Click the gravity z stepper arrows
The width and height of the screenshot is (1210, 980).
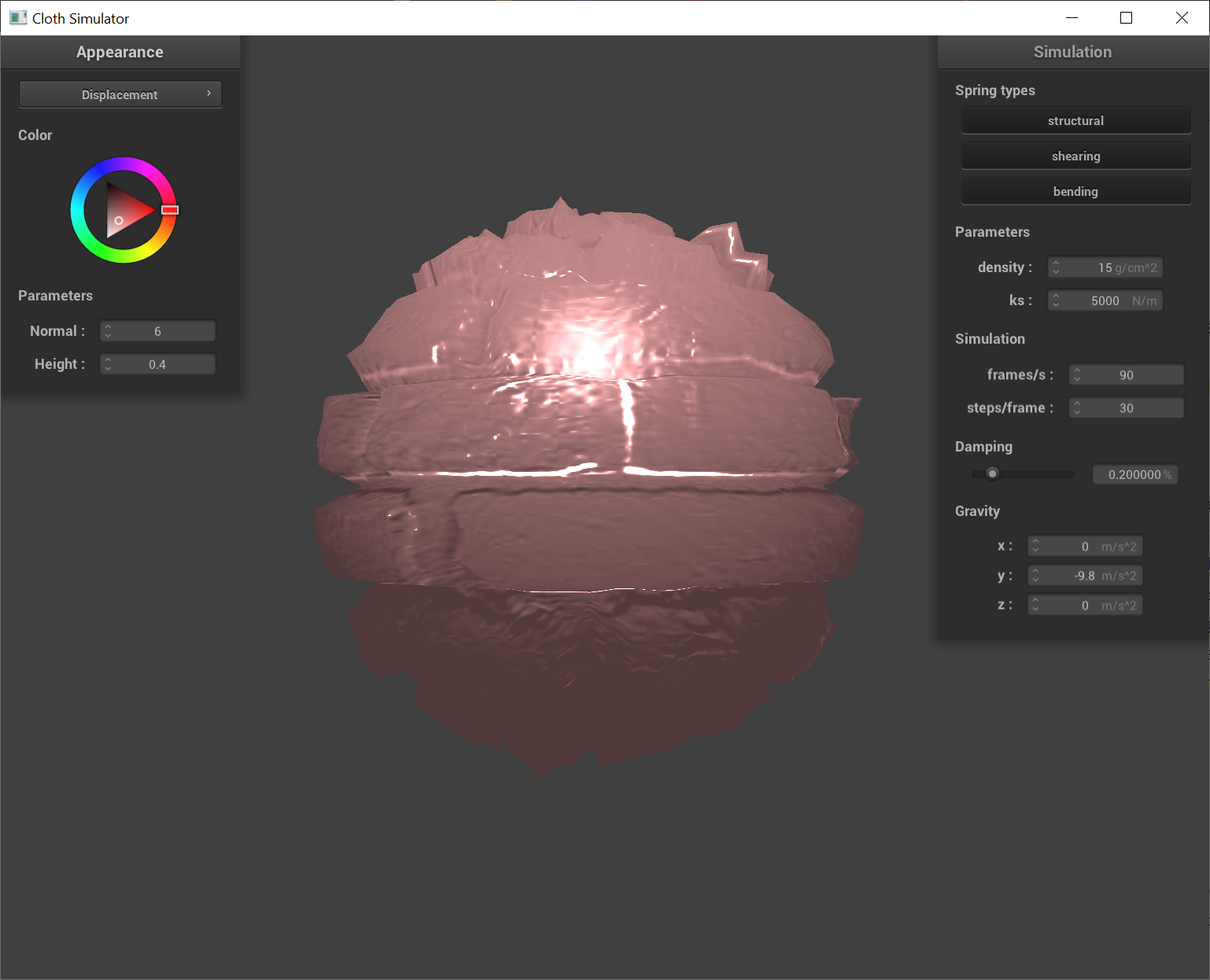point(1035,605)
